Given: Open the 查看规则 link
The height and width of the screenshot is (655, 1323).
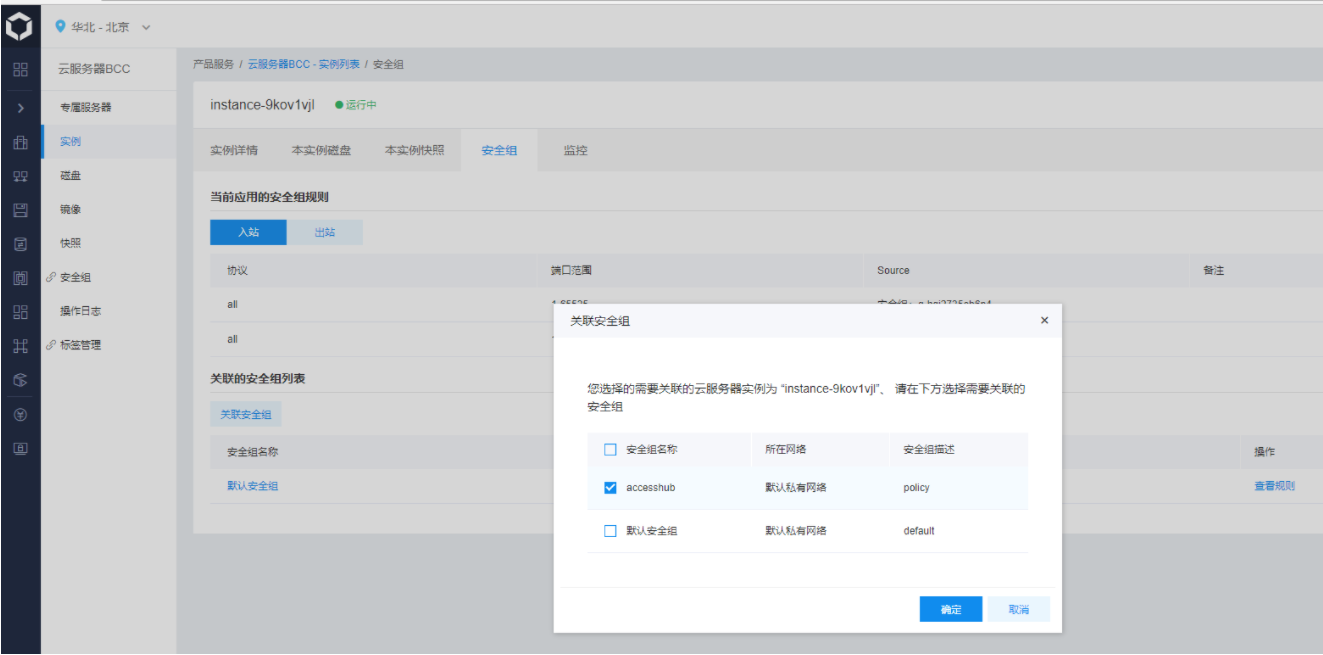Looking at the screenshot, I should coord(1275,486).
